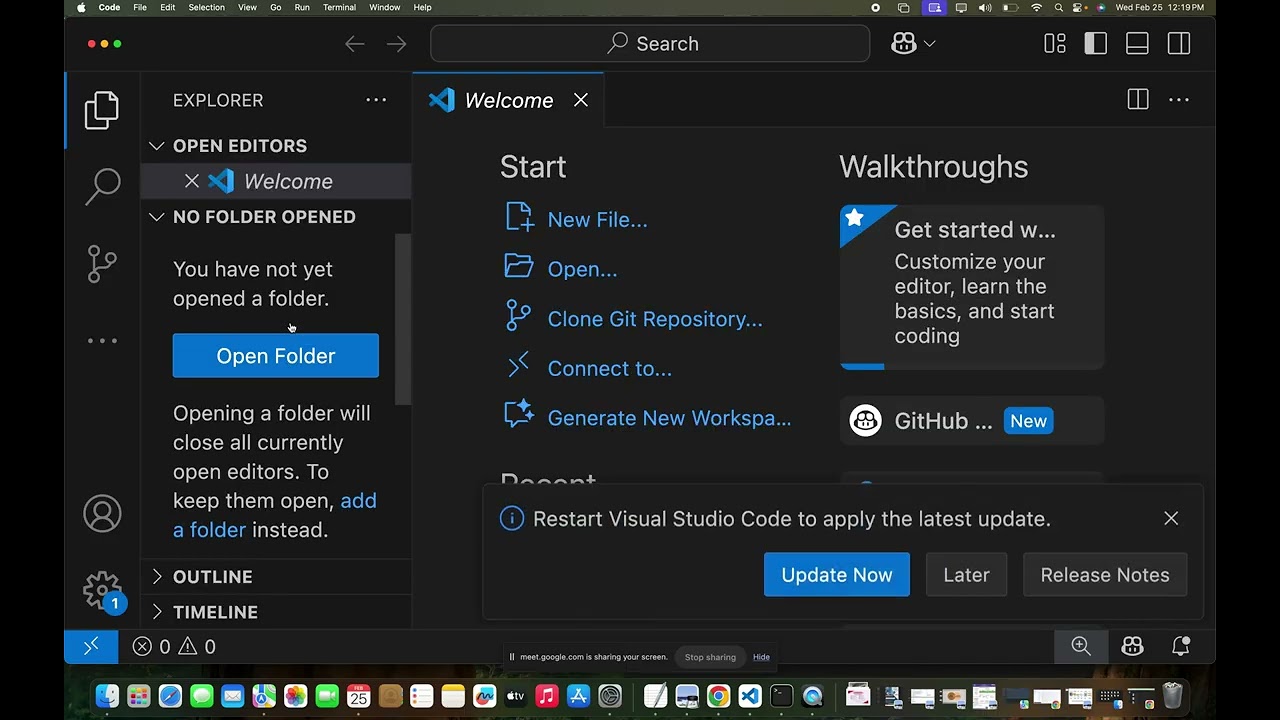Open the Window menu

385,8
